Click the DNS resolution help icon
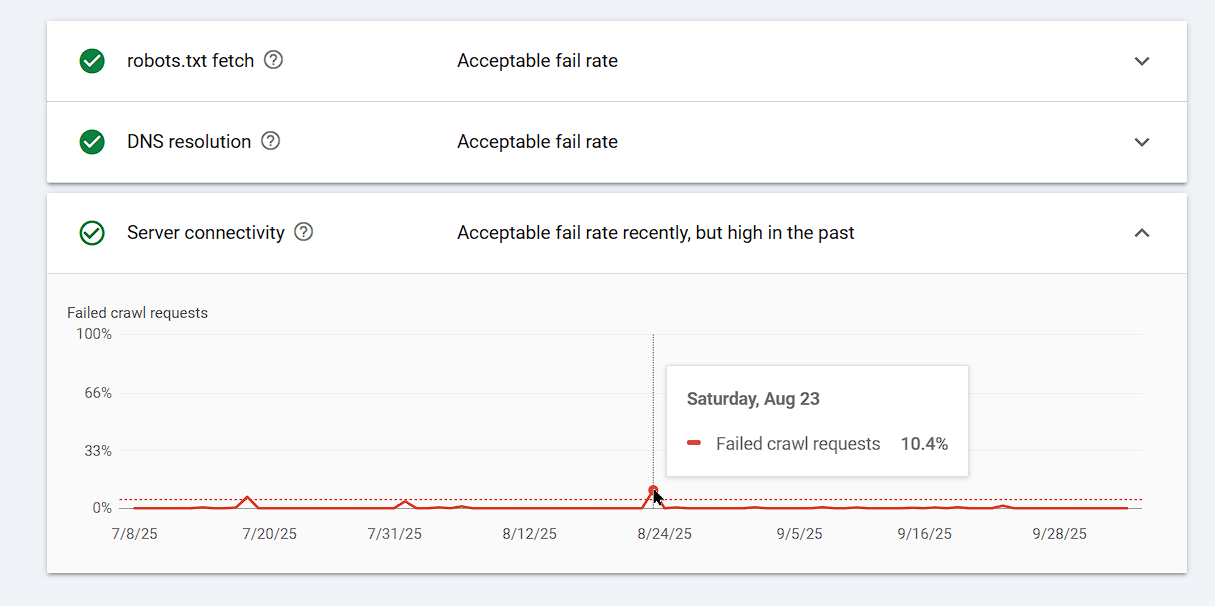The image size is (1215, 606). click(x=270, y=141)
